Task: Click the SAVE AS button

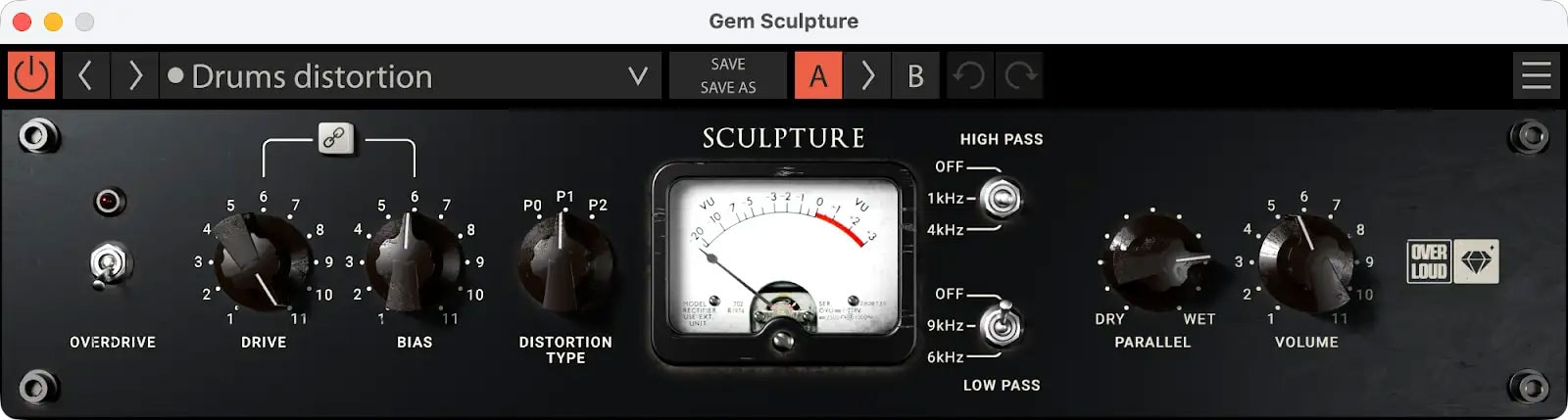Action: click(728, 87)
